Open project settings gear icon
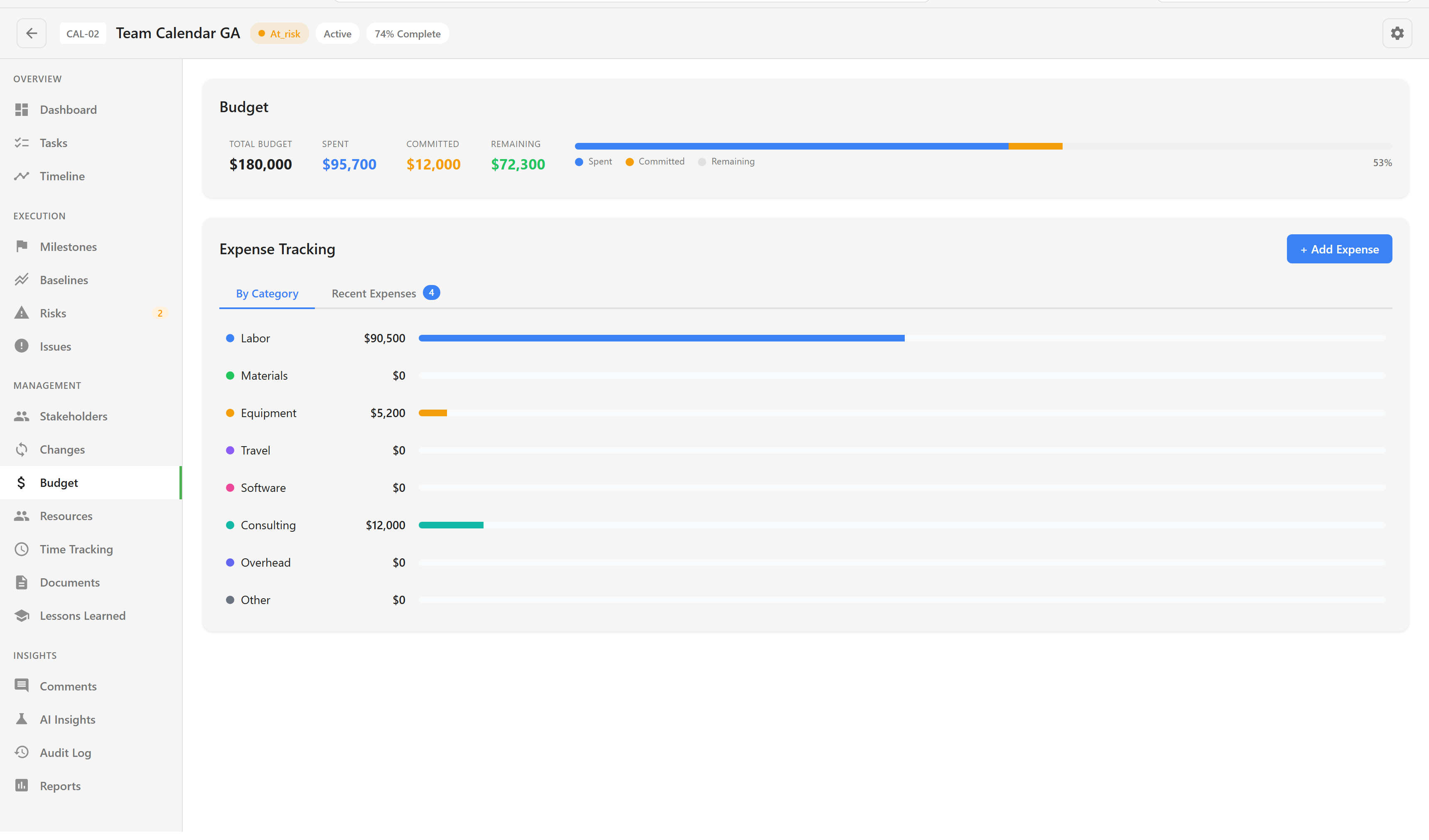The image size is (1429, 840). point(1397,34)
